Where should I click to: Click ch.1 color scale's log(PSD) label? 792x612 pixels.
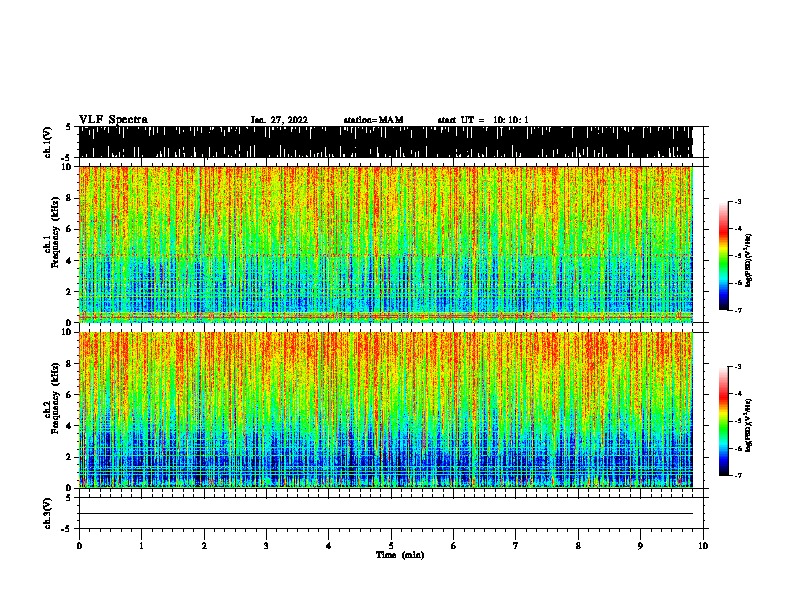748,260
